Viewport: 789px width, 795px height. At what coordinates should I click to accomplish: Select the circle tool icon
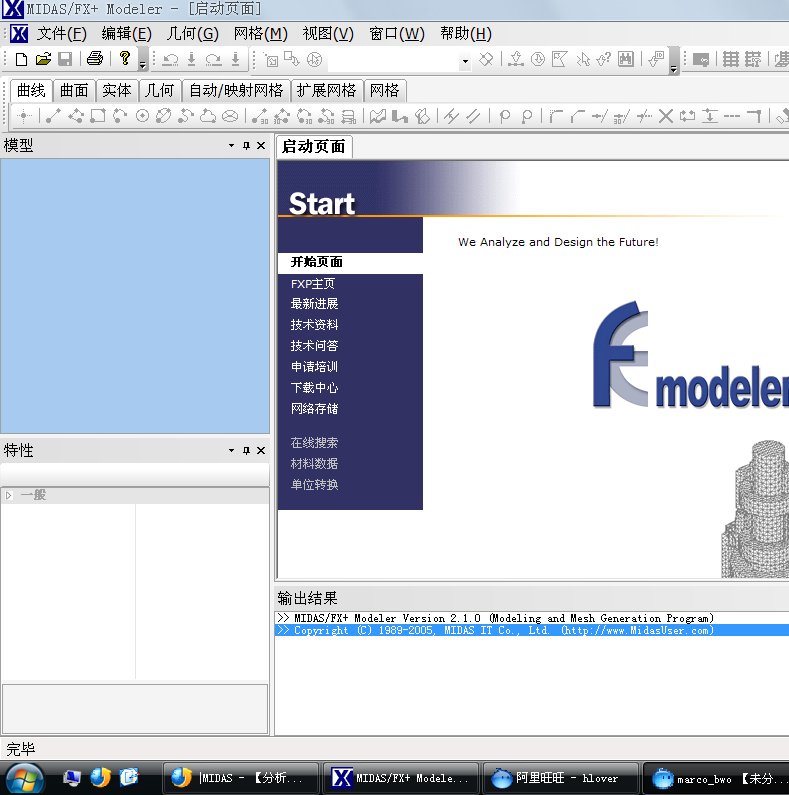click(142, 116)
